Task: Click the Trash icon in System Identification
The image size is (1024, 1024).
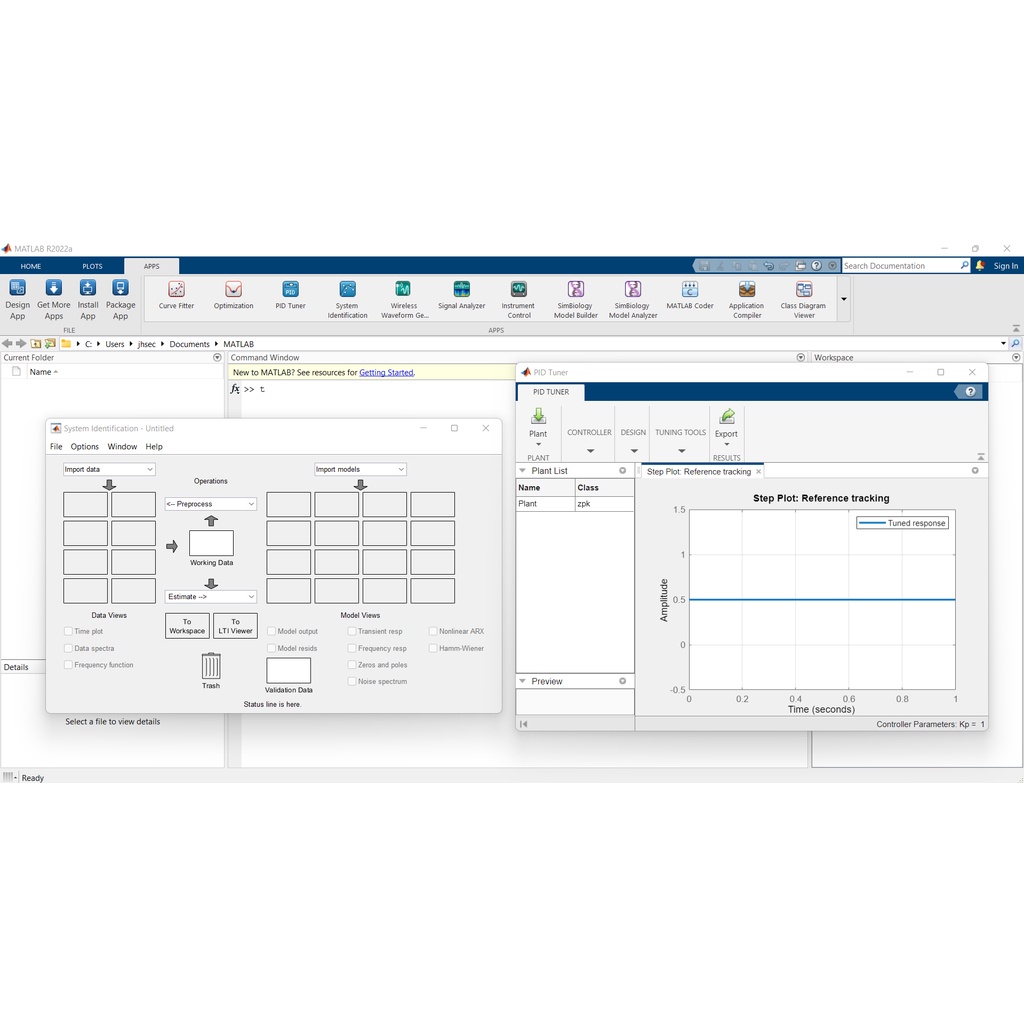Action: pos(210,667)
